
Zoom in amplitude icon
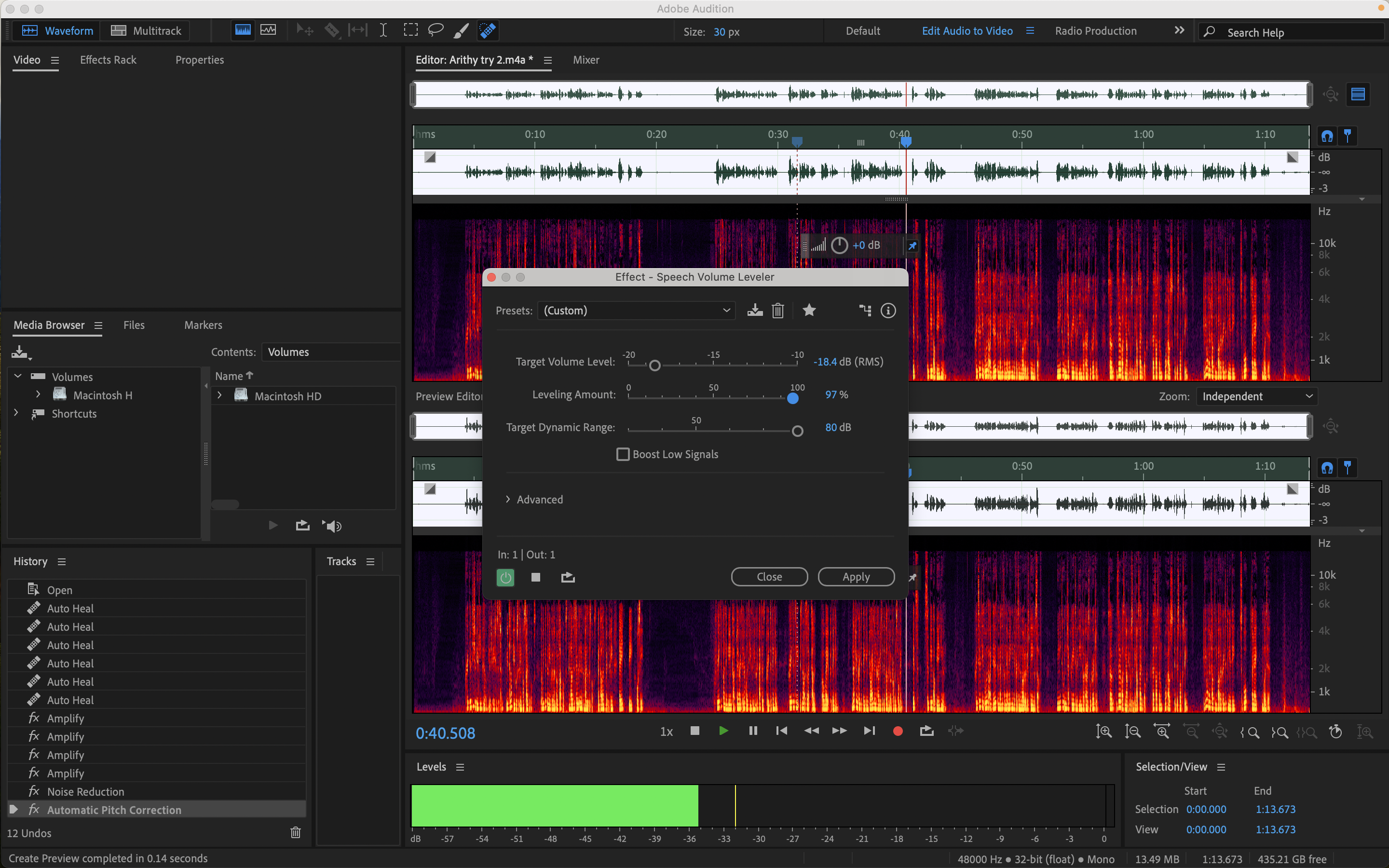point(1103,732)
